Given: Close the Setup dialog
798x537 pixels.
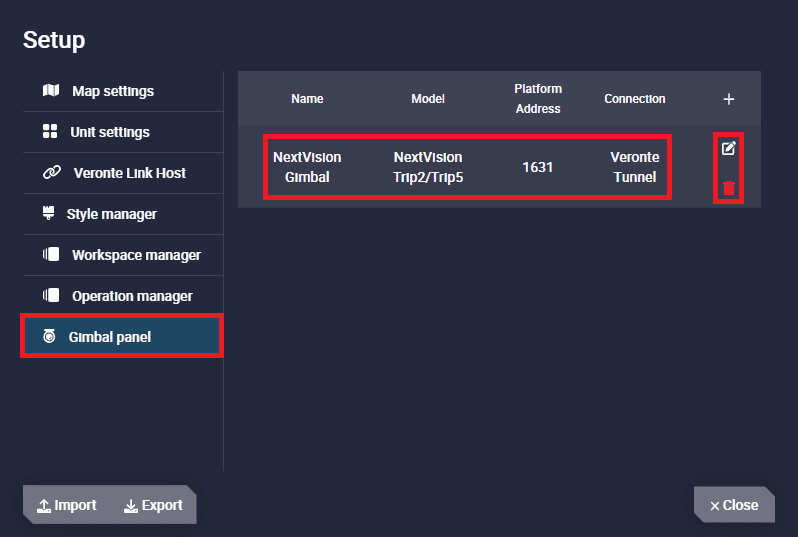Looking at the screenshot, I should click(734, 505).
